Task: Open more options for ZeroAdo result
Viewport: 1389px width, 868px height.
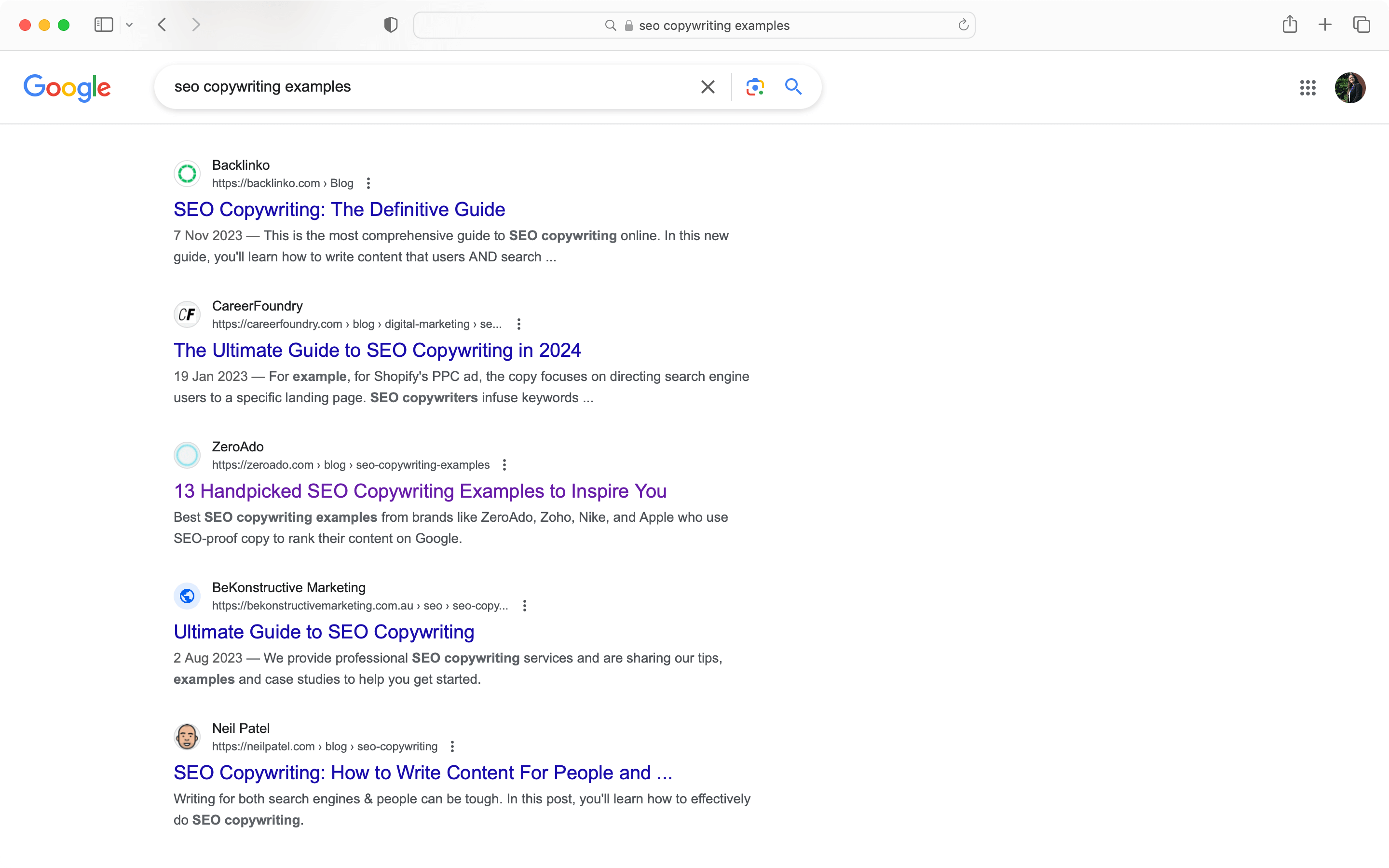Action: 504,464
